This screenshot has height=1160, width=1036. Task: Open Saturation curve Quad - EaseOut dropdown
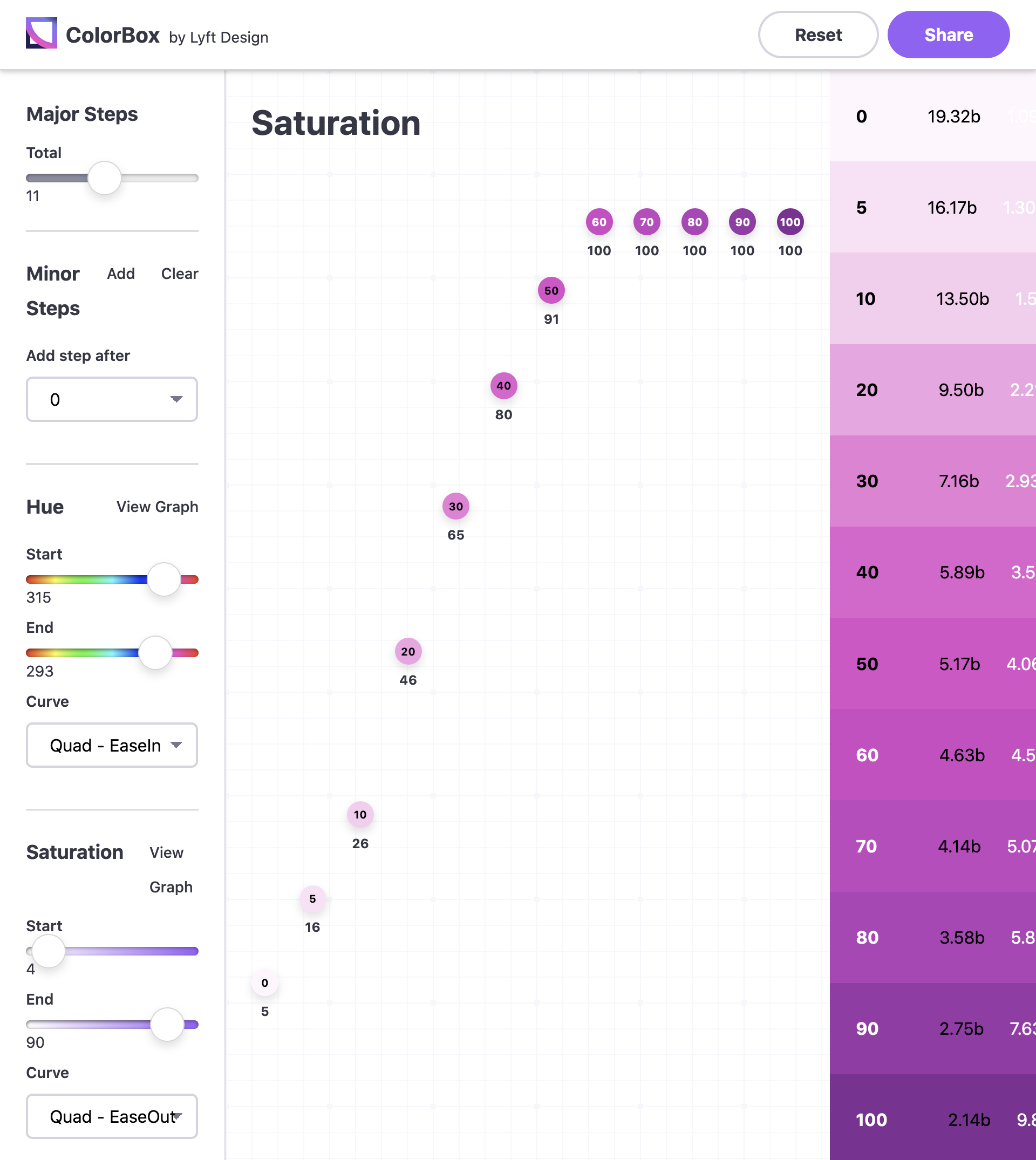click(x=112, y=1116)
